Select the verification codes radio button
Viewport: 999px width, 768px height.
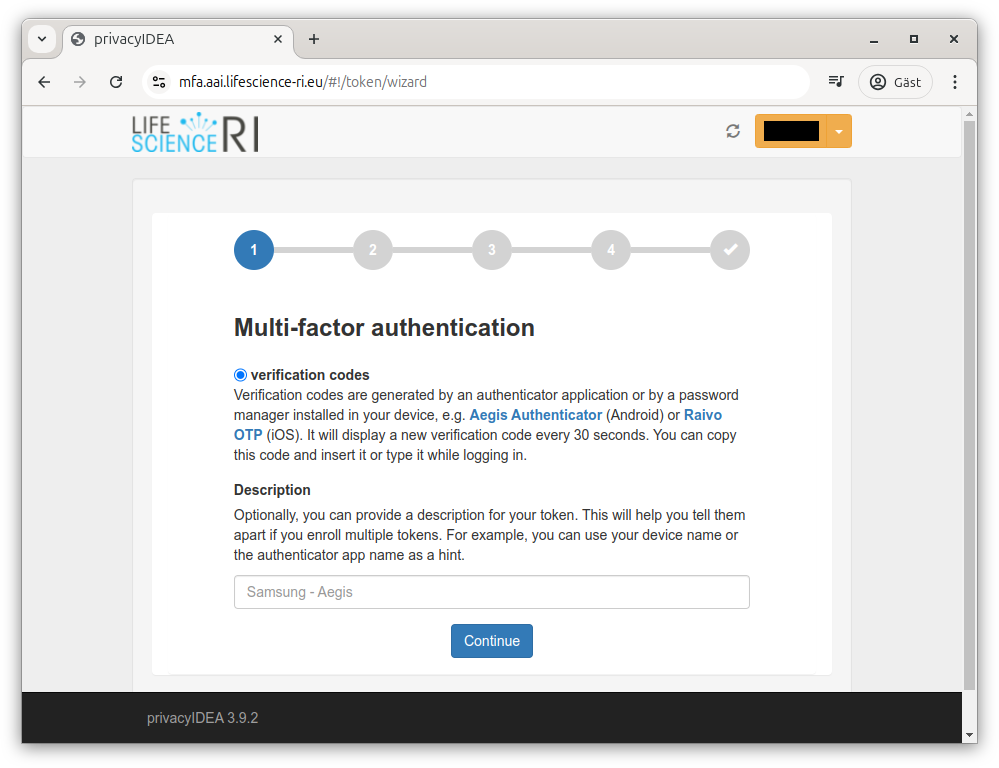click(x=240, y=375)
